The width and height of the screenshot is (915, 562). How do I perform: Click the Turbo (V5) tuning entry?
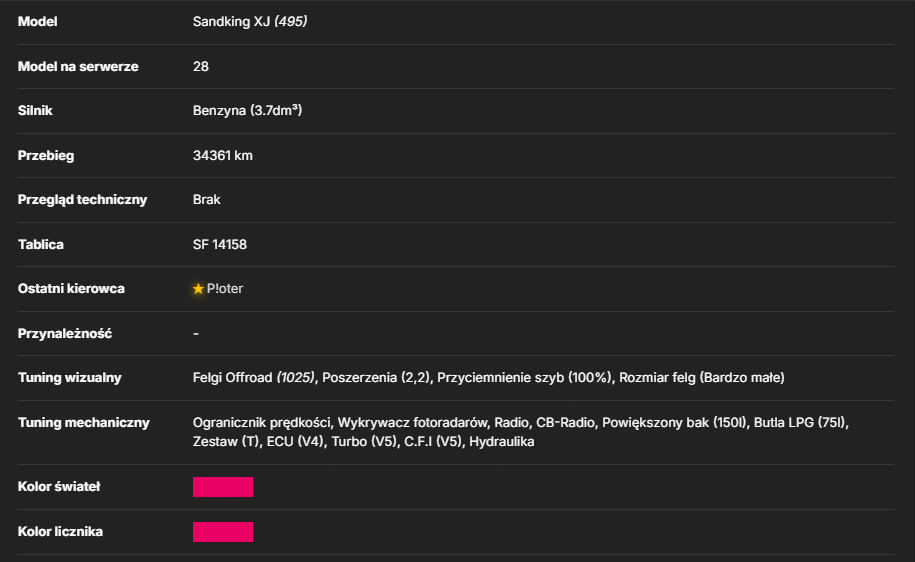[364, 441]
